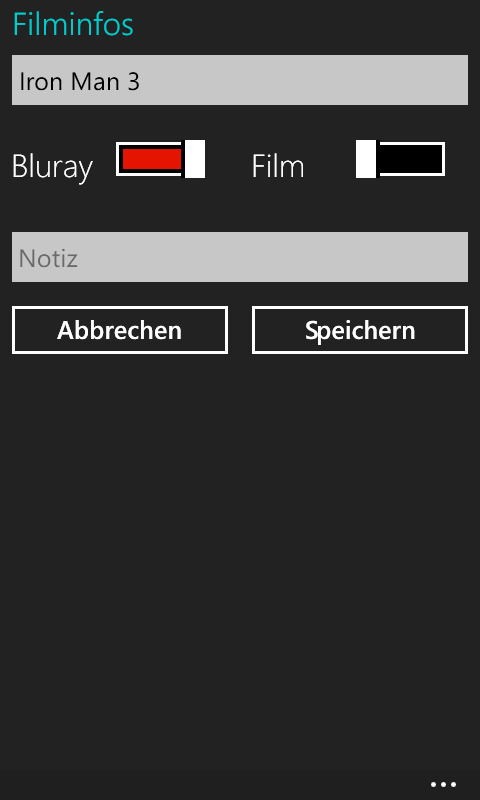Click the empty dark area below the buttons
Image resolution: width=480 pixels, height=800 pixels.
(240, 561)
